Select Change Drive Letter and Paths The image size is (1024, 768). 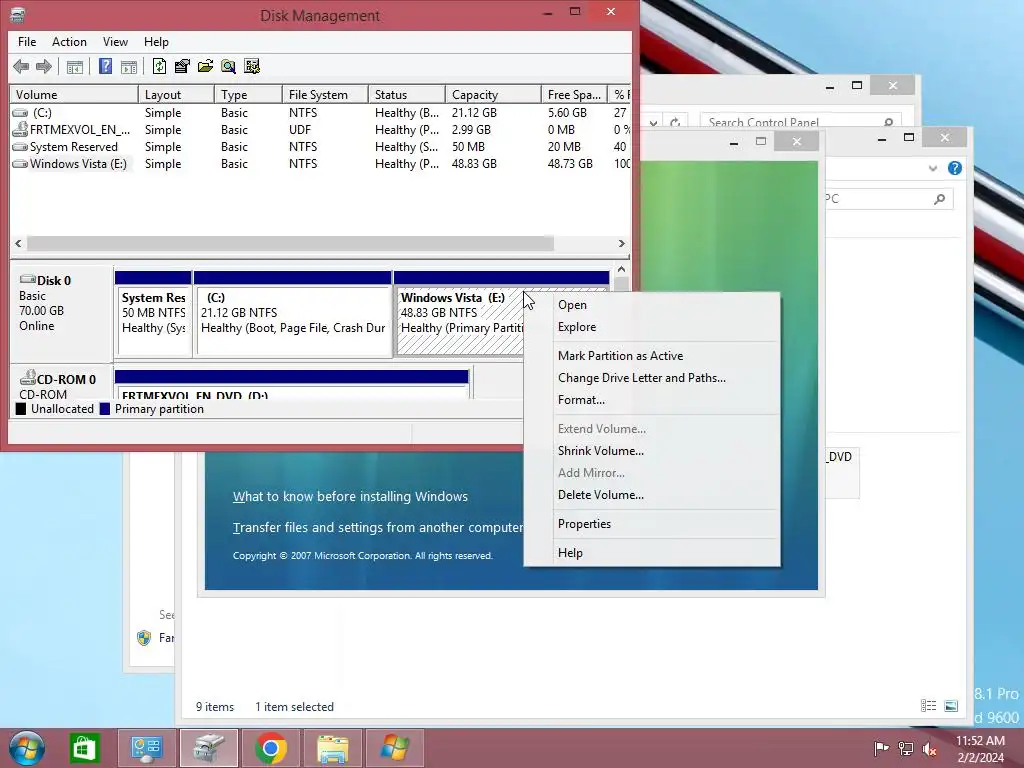coord(652,378)
